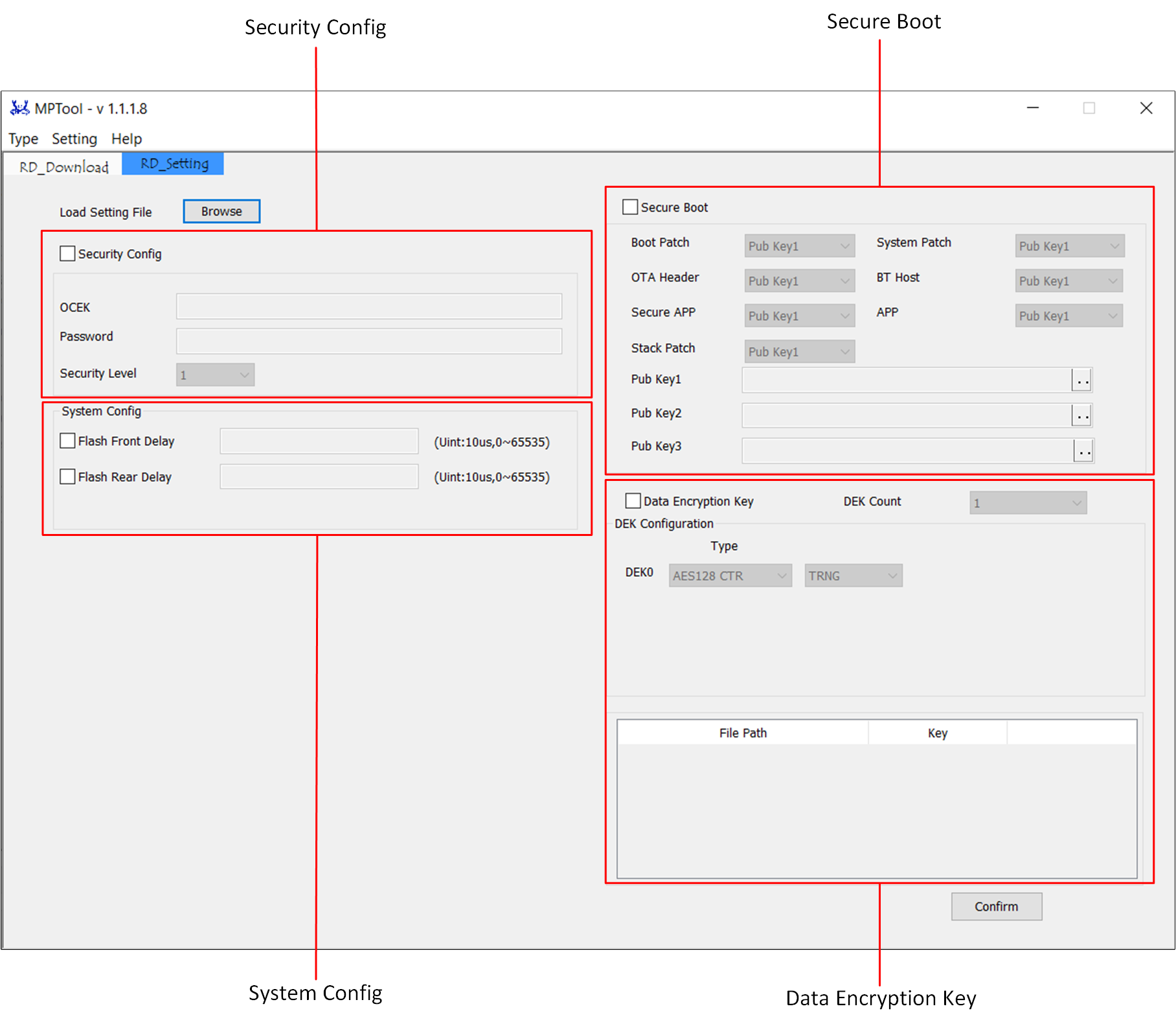Tick the Flash Rear Delay checkbox
1176x1024 pixels.
pyautogui.click(x=67, y=477)
